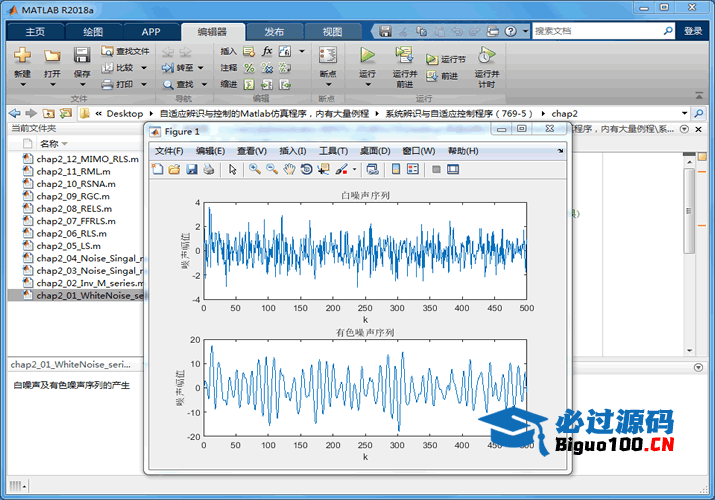Select the Data Cursor tool in Figure 1
This screenshot has height=500, width=715.
coord(324,170)
